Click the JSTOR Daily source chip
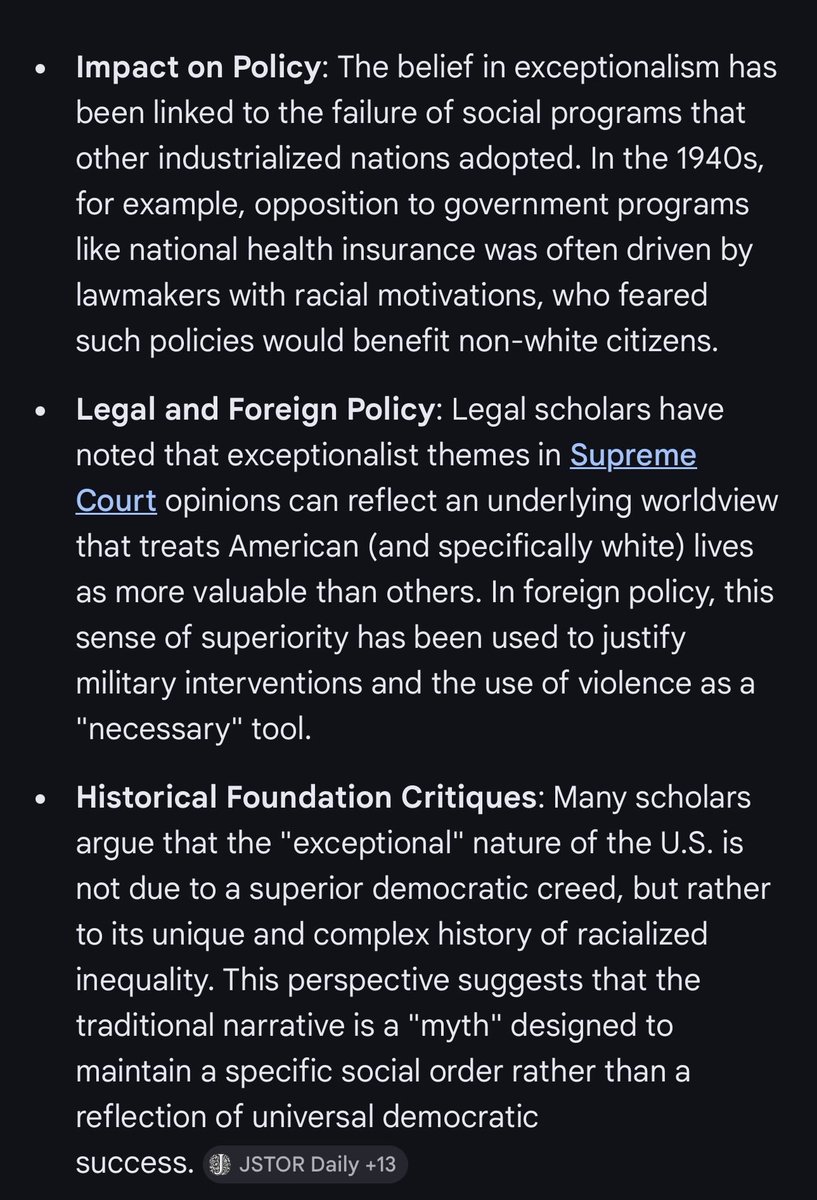 click(x=306, y=1164)
